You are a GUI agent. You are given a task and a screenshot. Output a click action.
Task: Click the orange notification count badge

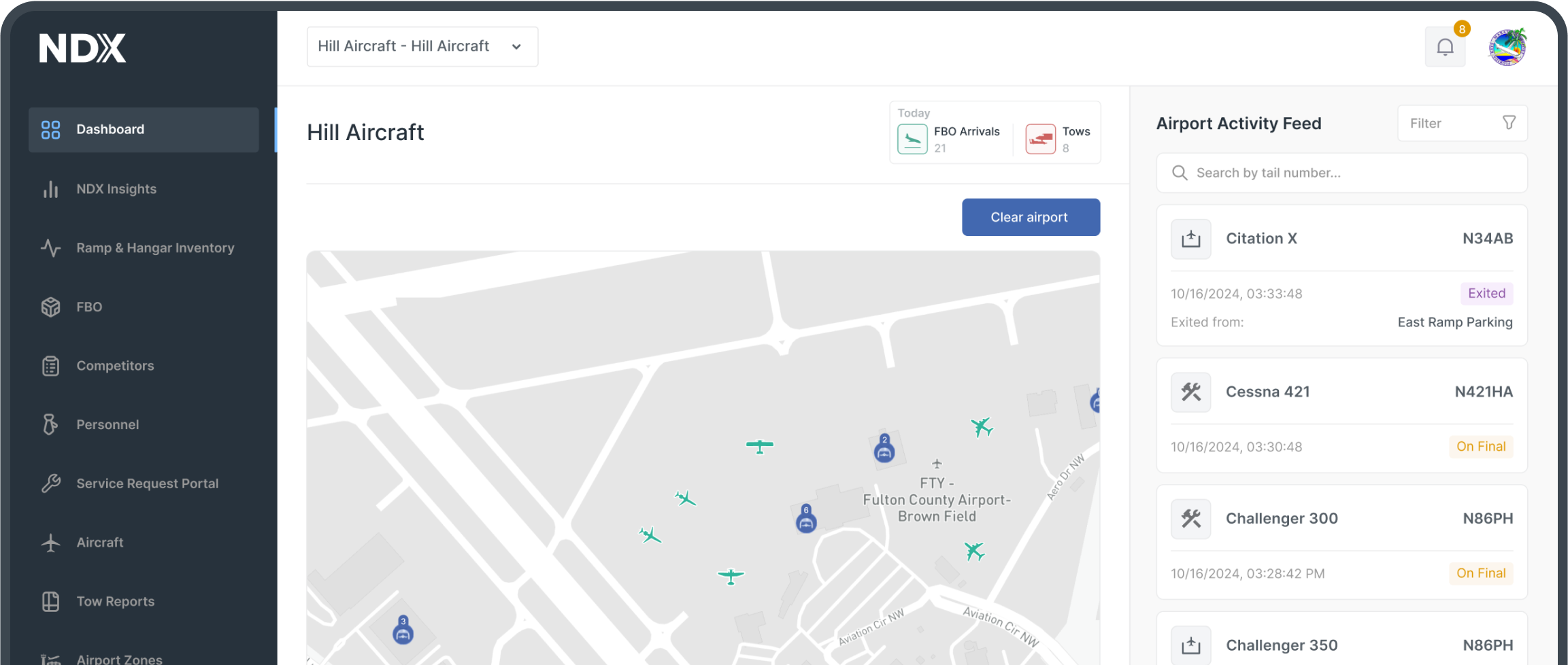(x=1462, y=29)
